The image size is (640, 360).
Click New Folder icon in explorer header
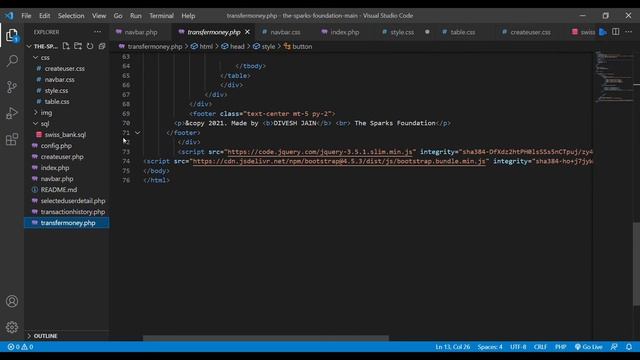(x=78, y=46)
